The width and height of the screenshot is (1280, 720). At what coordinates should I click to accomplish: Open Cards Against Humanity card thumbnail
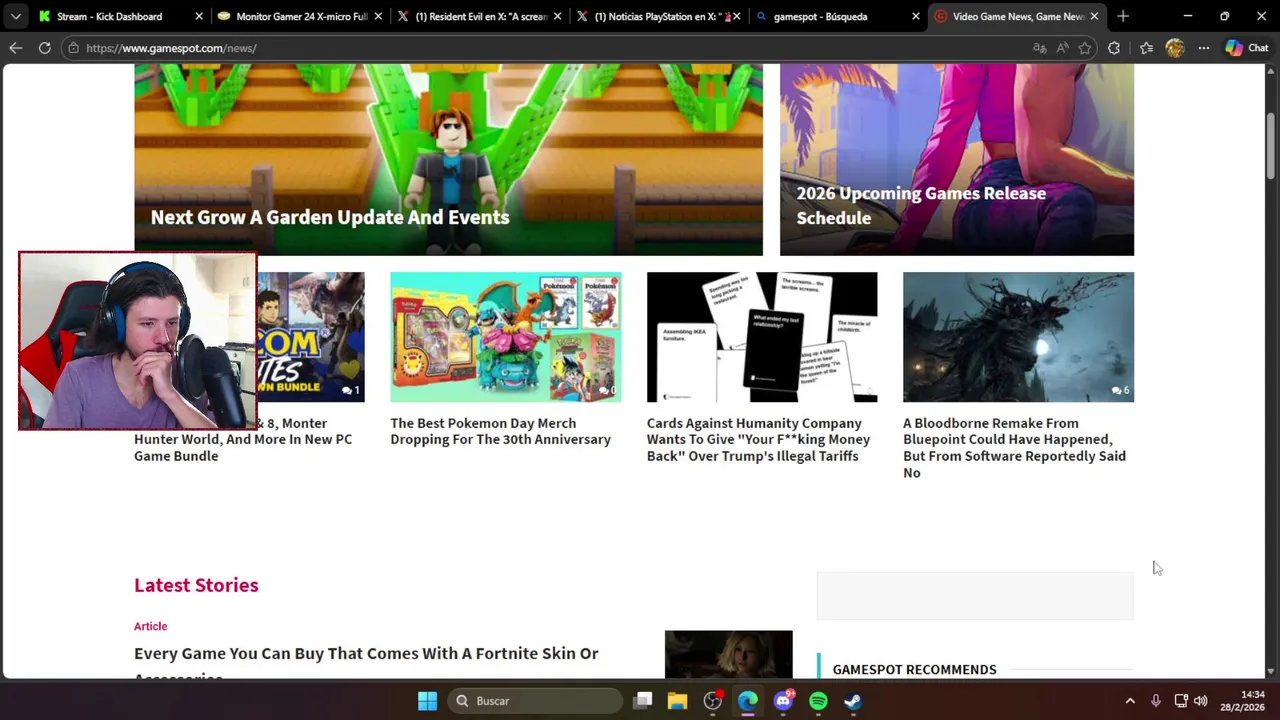pyautogui.click(x=762, y=337)
